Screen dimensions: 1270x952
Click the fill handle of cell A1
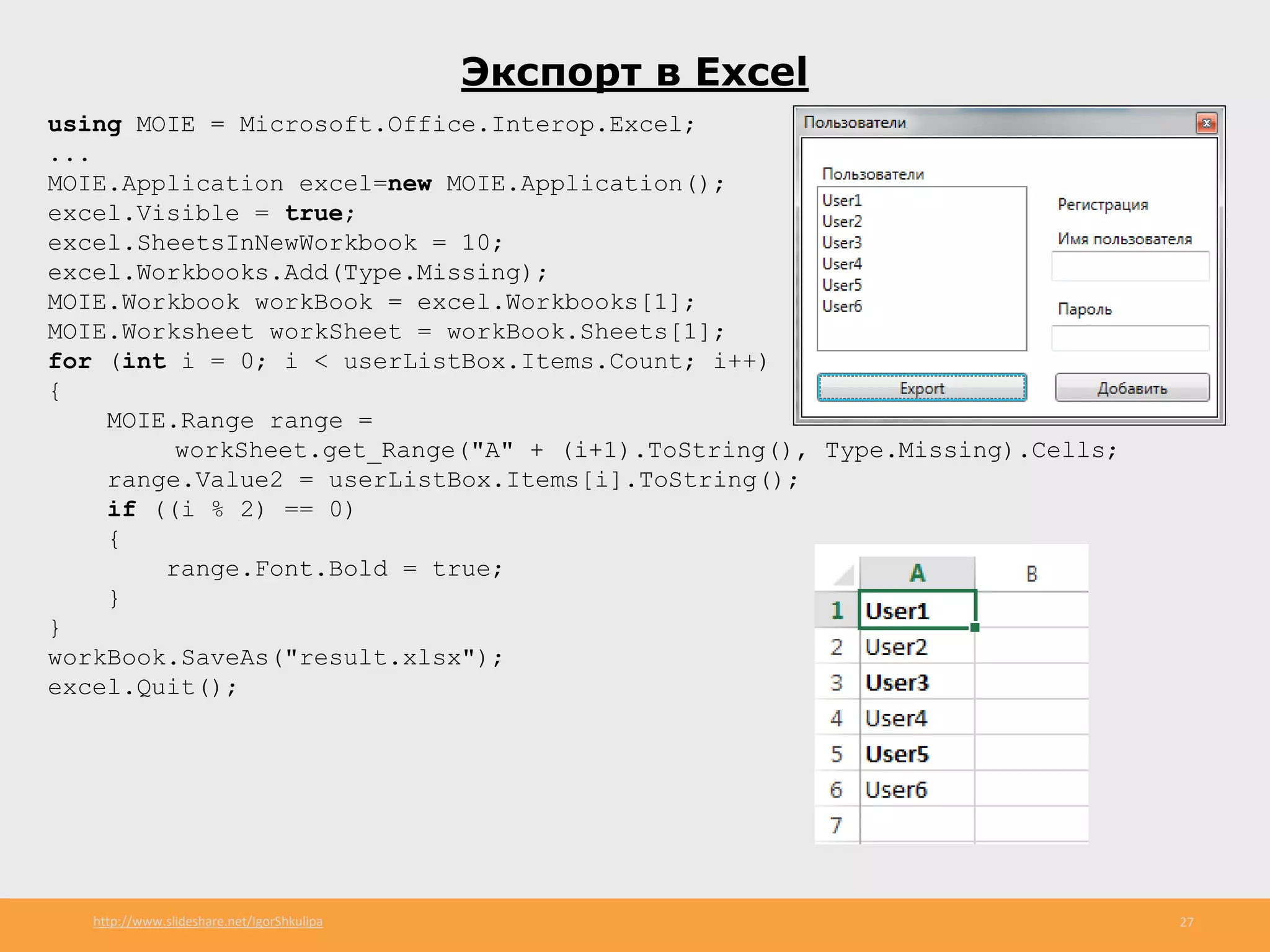975,627
